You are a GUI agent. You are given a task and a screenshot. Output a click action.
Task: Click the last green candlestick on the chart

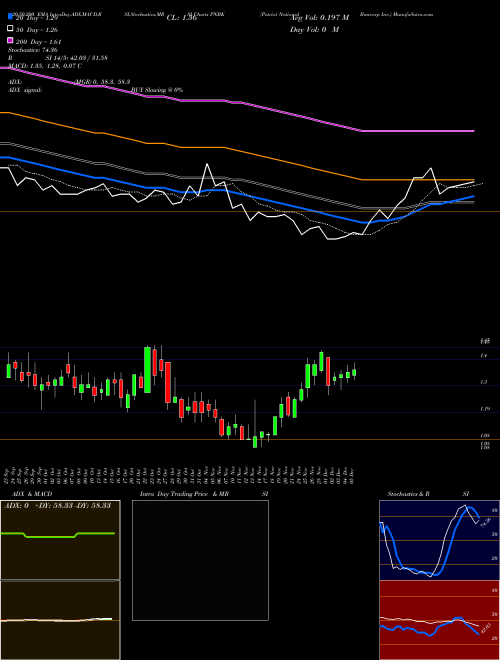[354, 372]
